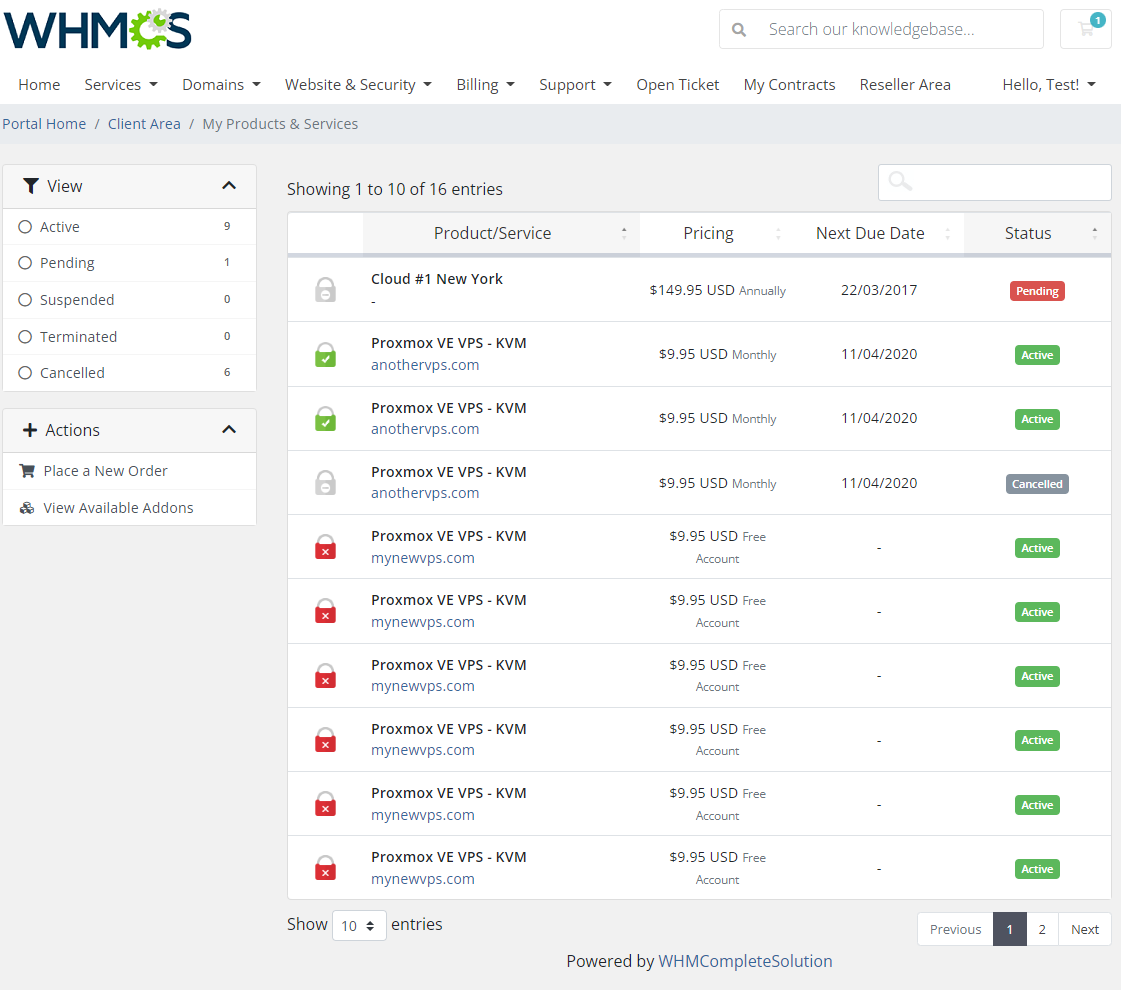The width and height of the screenshot is (1121, 990).
Task: Click the filter funnel icon beside View
Action: coord(31,186)
